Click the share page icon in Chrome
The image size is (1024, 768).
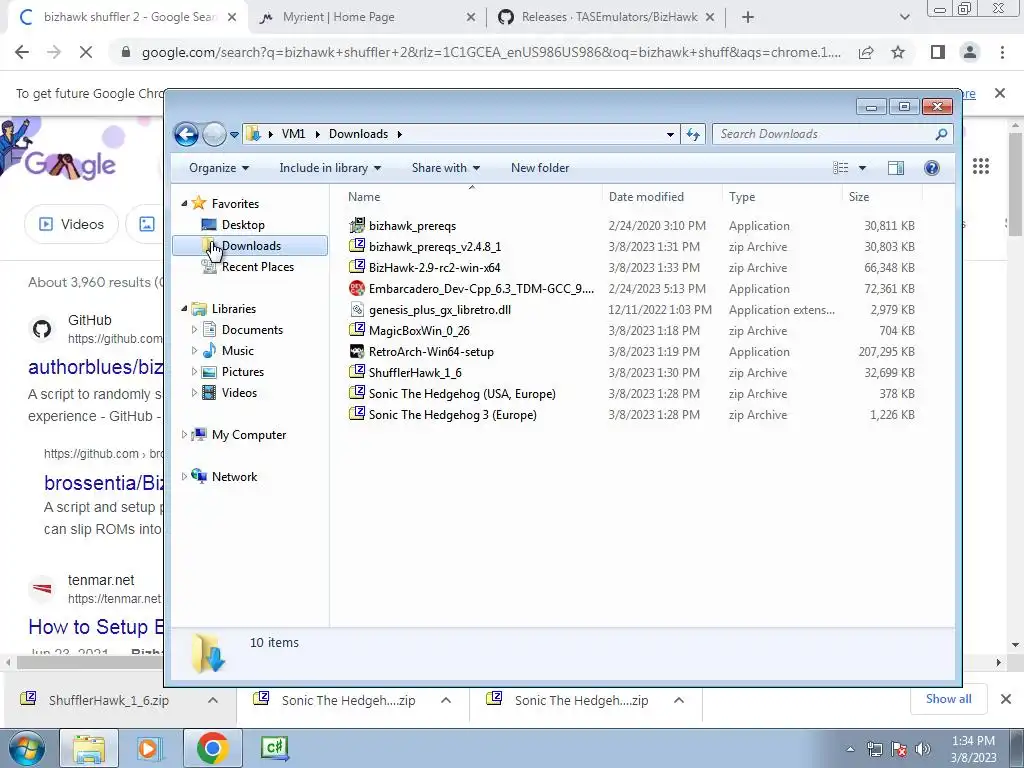866,52
